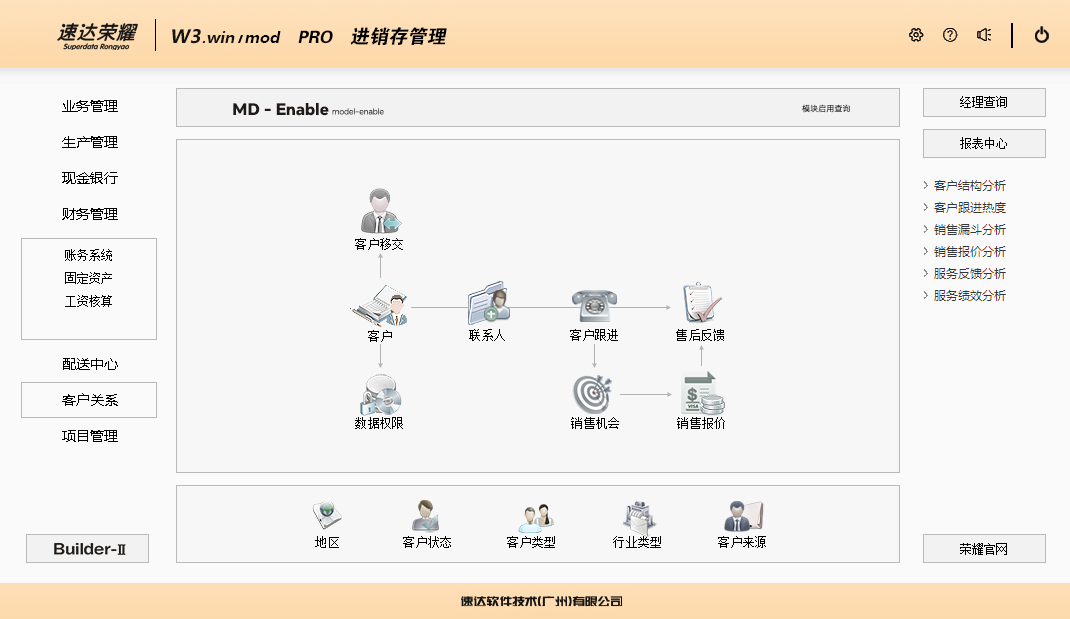Open the 地区 region icon

[327, 516]
